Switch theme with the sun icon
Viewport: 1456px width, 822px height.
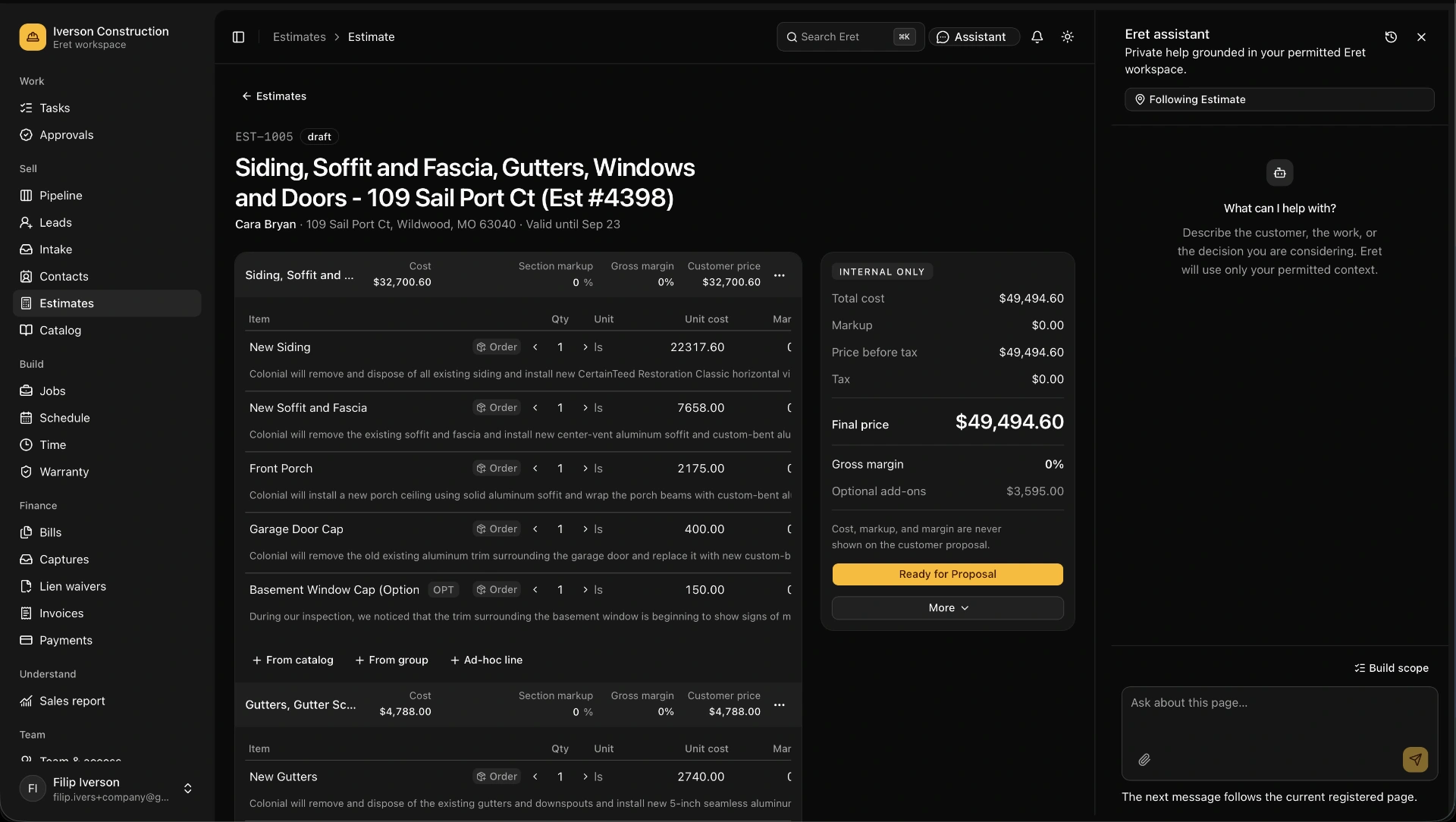[1068, 37]
